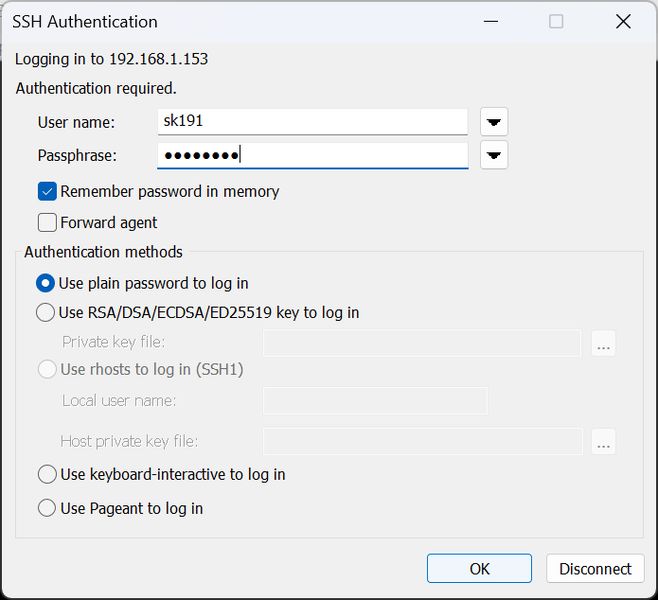This screenshot has height=600, width=658.
Task: Enable the Forward agent checkbox
Action: point(47,223)
